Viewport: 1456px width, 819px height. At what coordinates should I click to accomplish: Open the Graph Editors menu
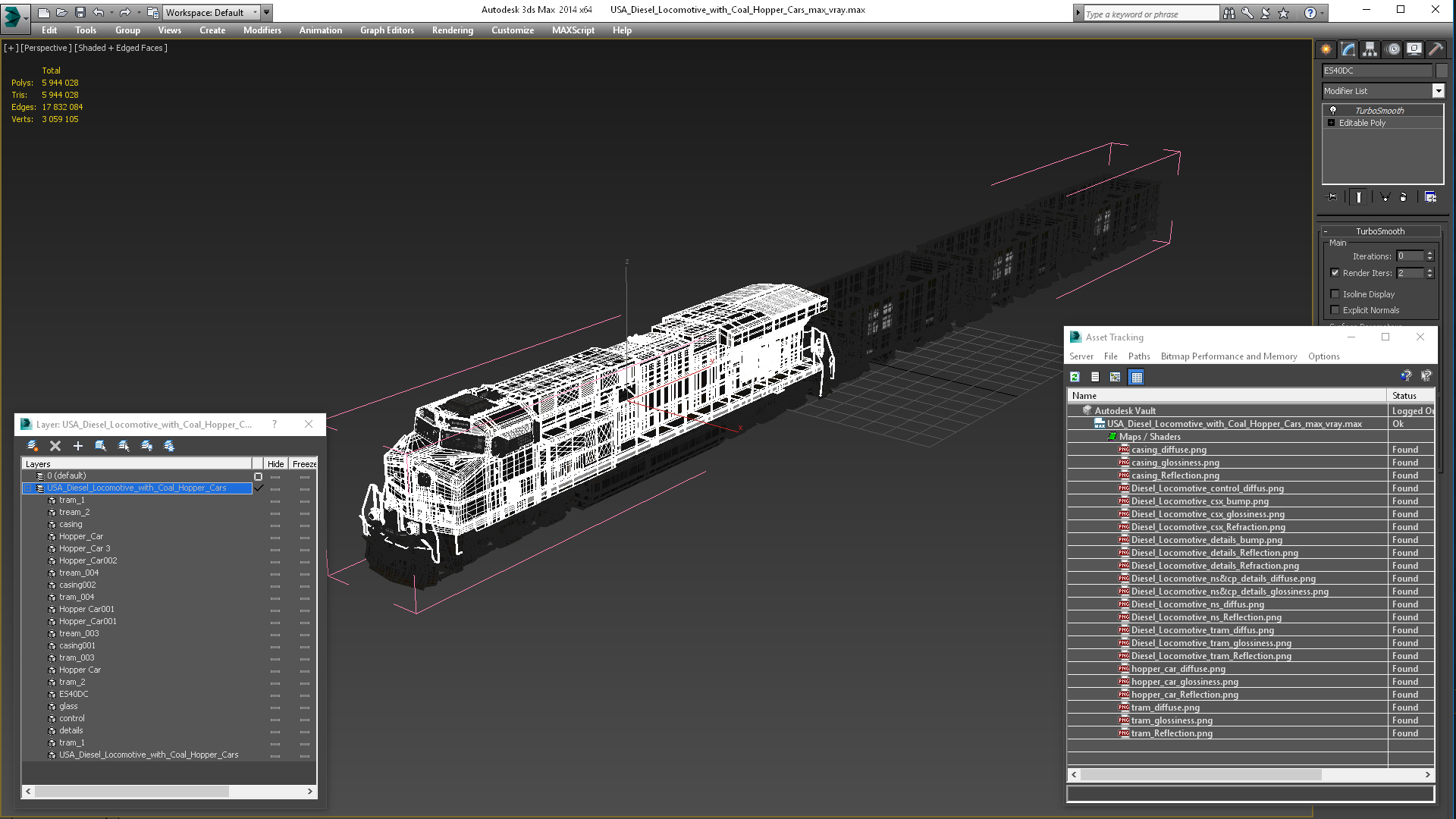click(387, 30)
